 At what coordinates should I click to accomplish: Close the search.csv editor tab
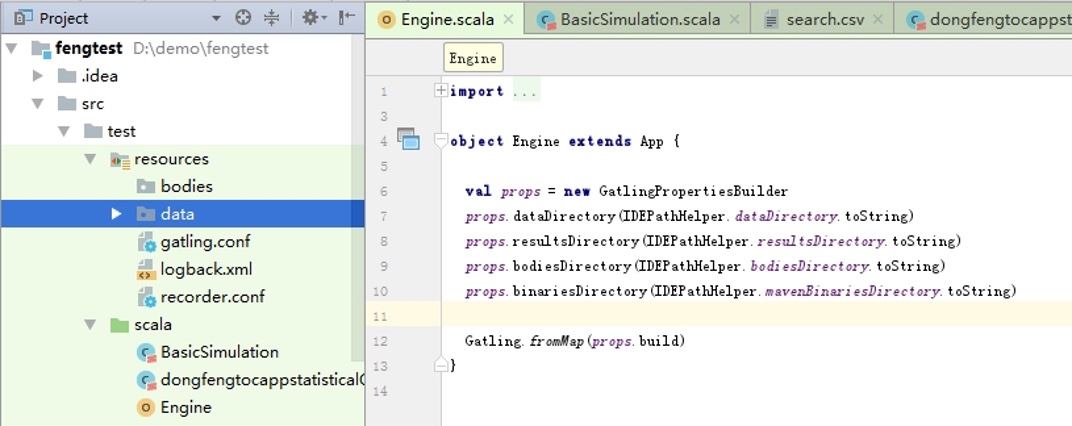877,19
